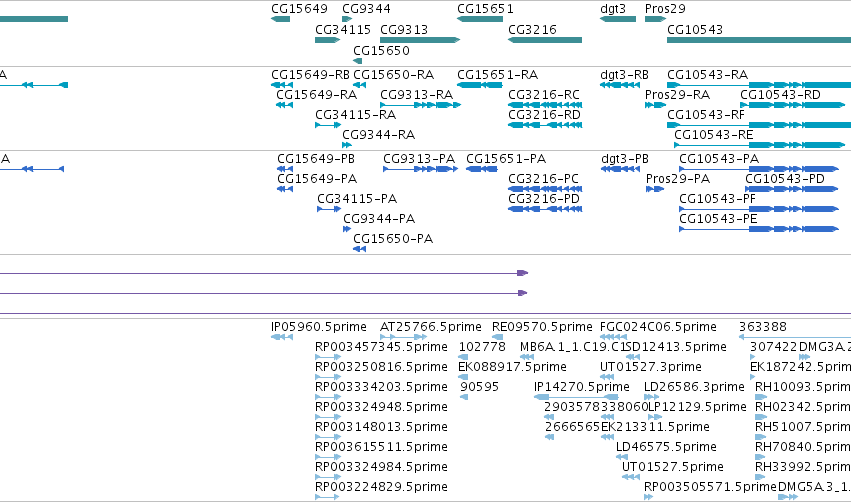This screenshot has width=851, height=502.
Task: Select protein CG15650-PA
Action: [359, 249]
